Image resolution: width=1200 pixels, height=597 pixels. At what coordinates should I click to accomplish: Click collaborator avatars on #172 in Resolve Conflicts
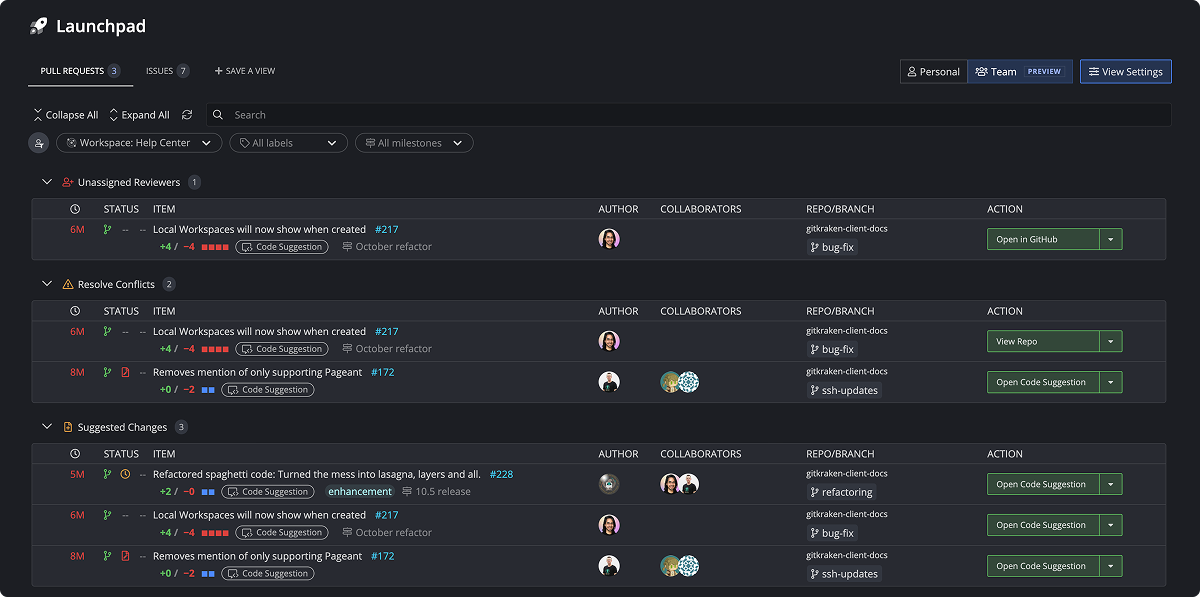(680, 382)
